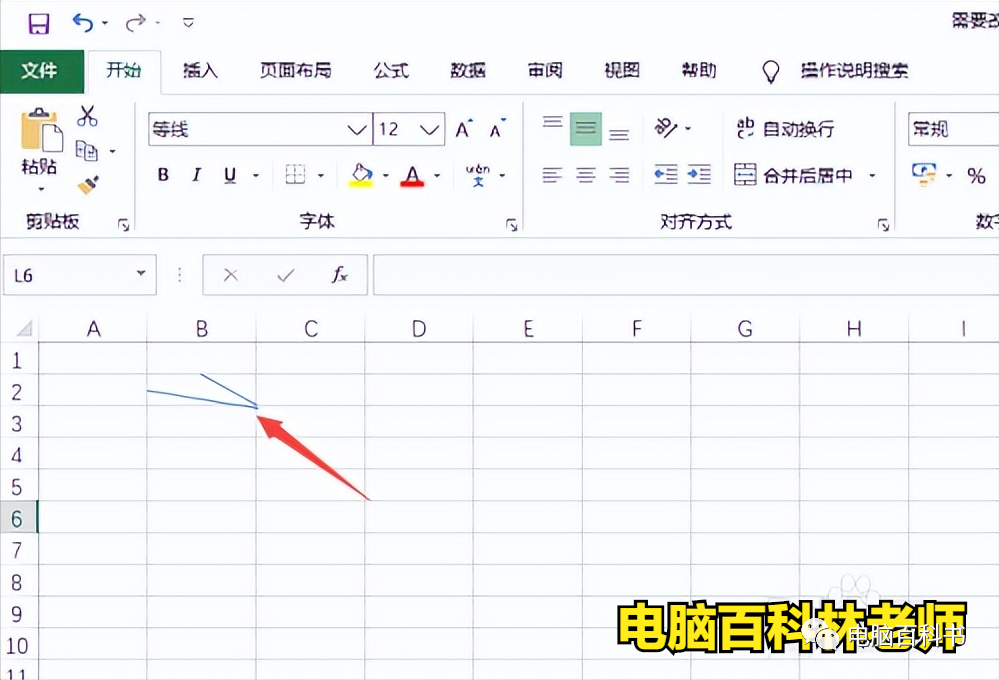Select Align Right icon
999x680 pixels.
point(619,175)
